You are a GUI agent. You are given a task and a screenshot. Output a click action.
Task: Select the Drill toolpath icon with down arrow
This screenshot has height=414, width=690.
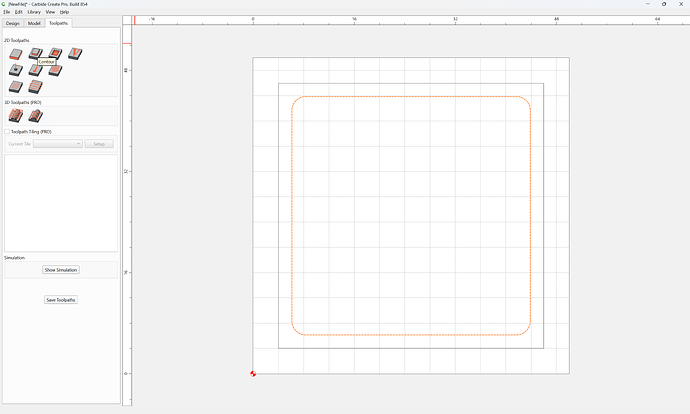16,70
